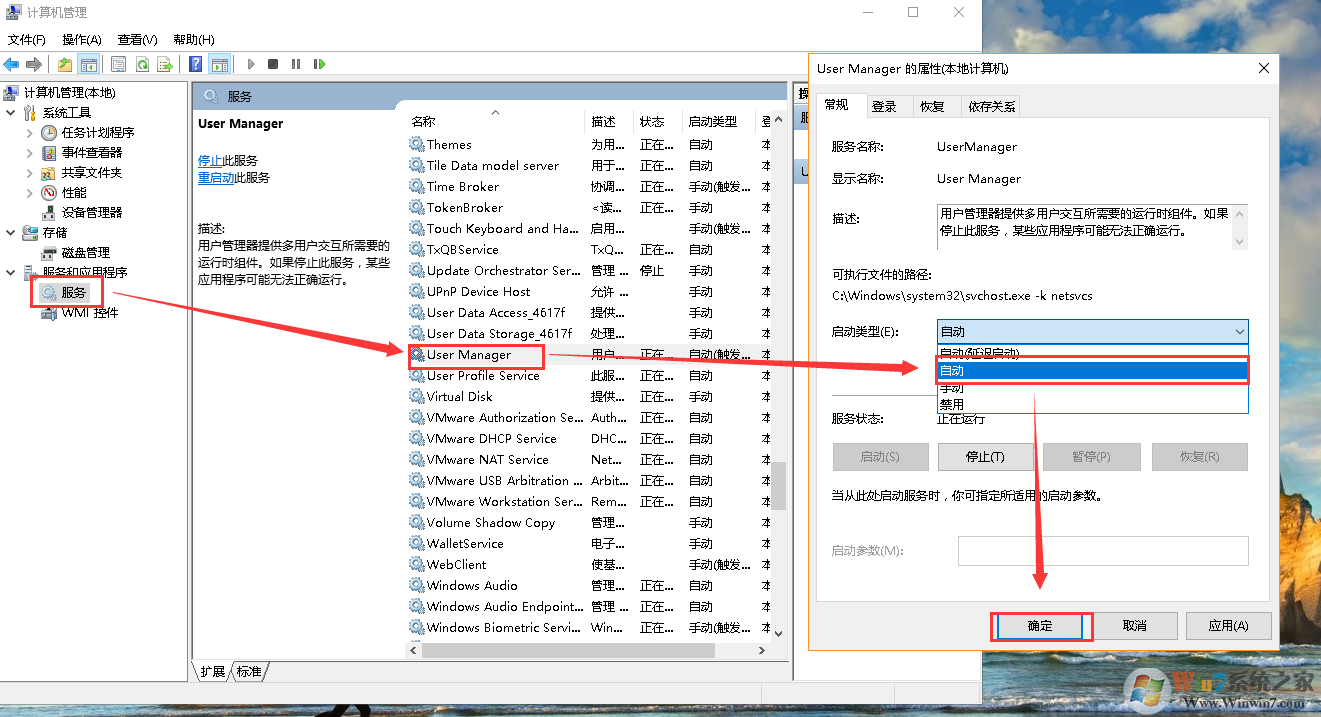Sort by the 启动类型 column header
The height and width of the screenshot is (717, 1321).
[720, 121]
